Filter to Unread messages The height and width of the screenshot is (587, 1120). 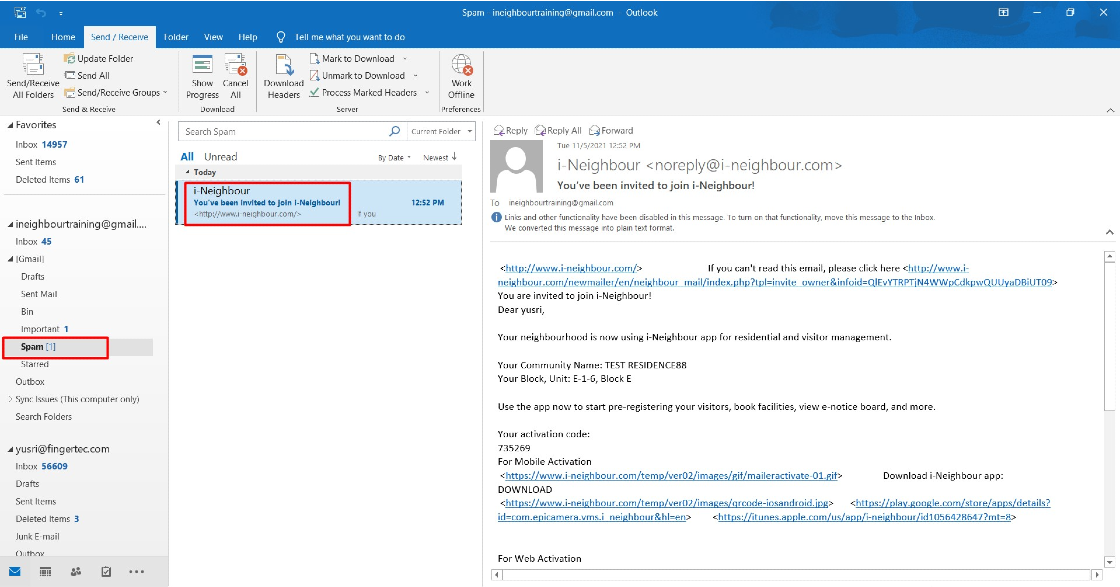pos(221,157)
